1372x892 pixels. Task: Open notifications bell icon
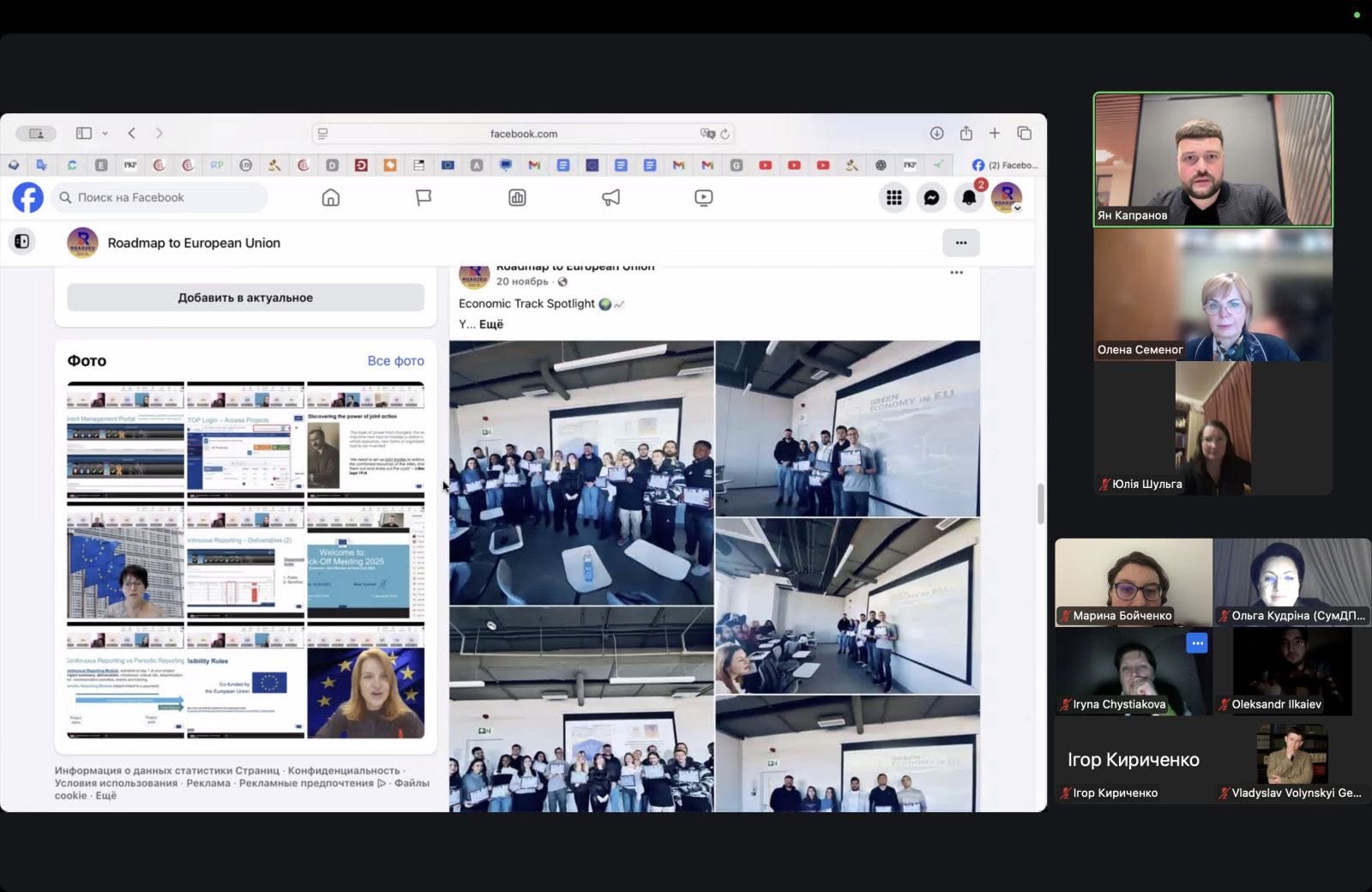[x=969, y=197]
